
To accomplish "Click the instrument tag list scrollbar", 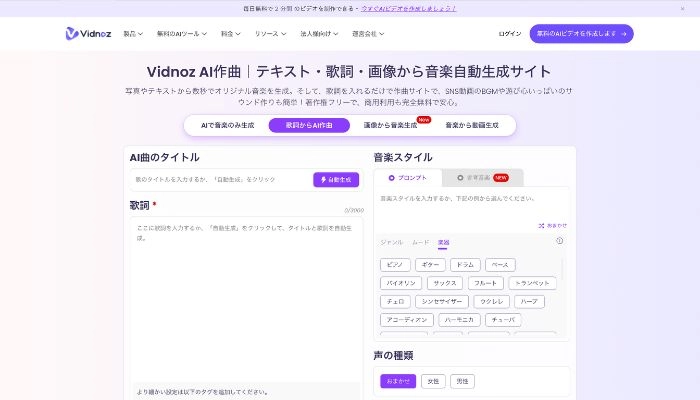I will (562, 268).
